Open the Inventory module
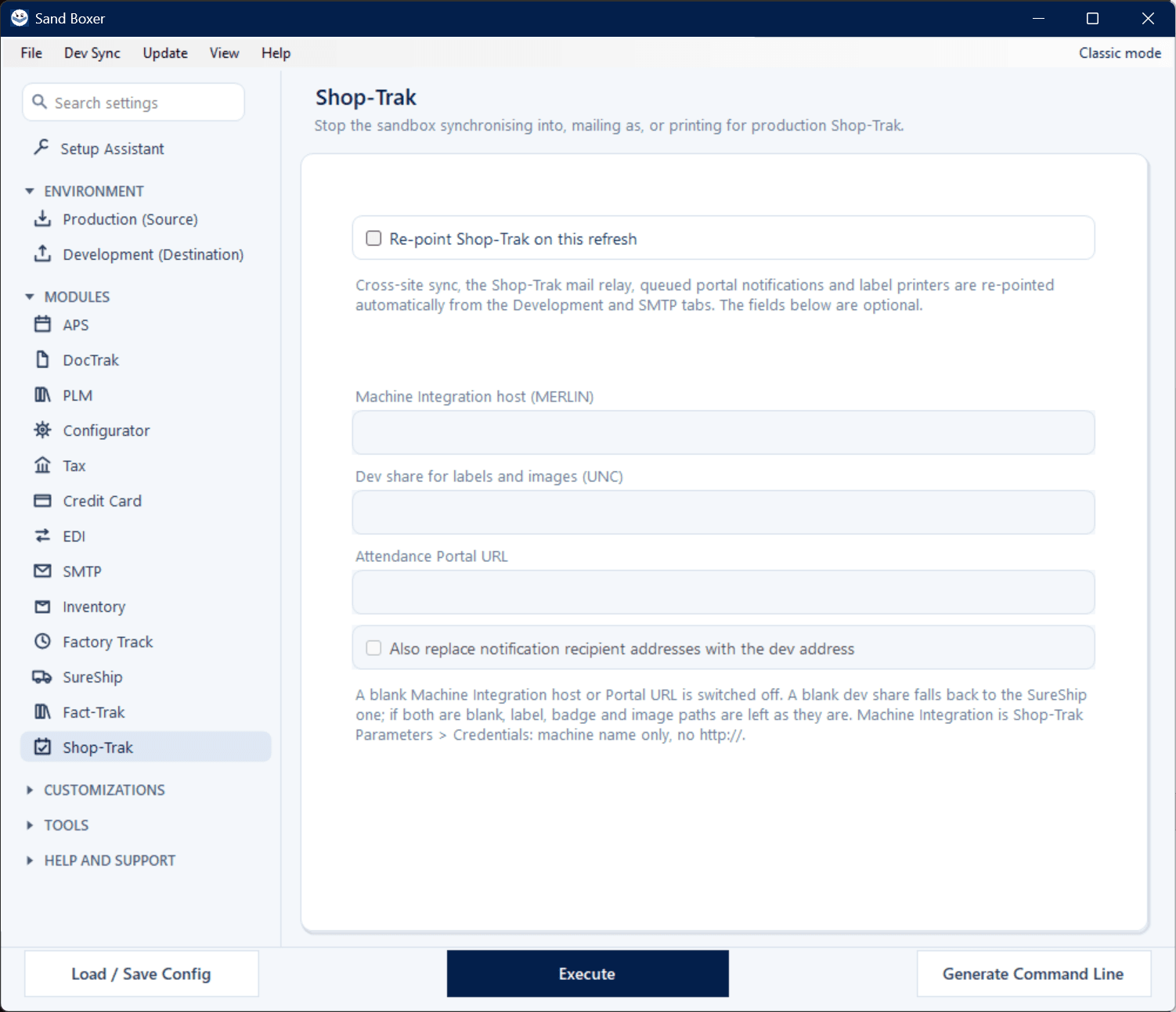1176x1012 pixels. (x=94, y=607)
